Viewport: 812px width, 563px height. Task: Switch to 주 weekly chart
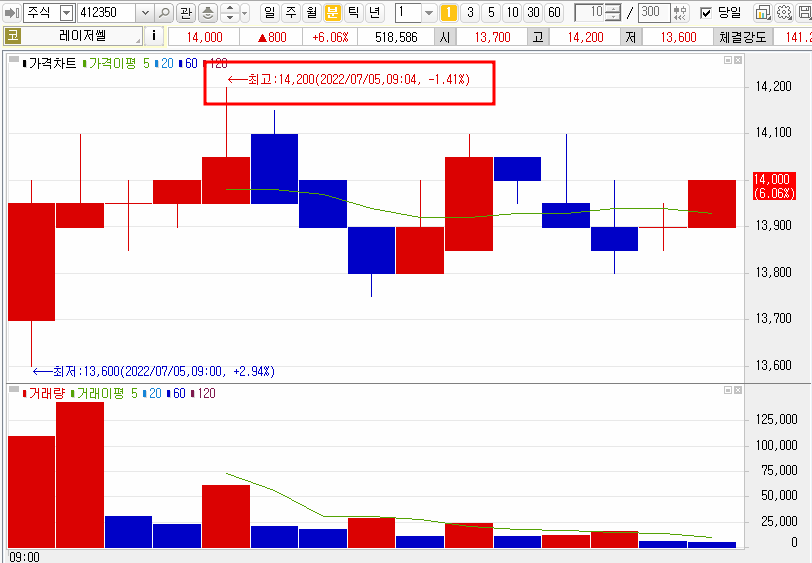(x=291, y=12)
